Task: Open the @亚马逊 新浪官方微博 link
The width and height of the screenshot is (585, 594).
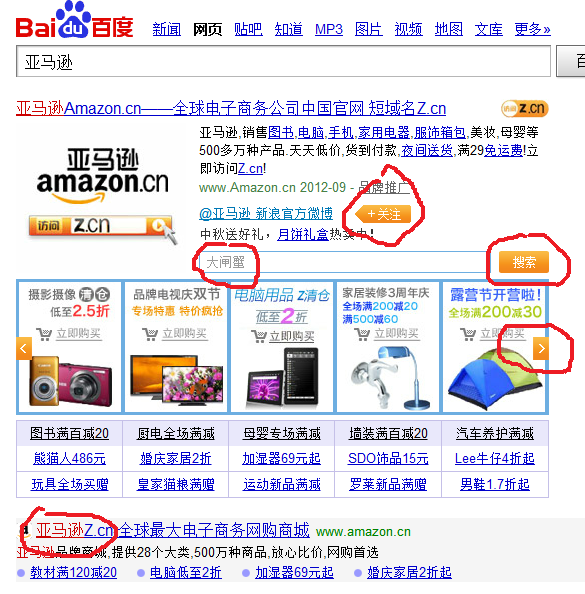Action: point(266,214)
